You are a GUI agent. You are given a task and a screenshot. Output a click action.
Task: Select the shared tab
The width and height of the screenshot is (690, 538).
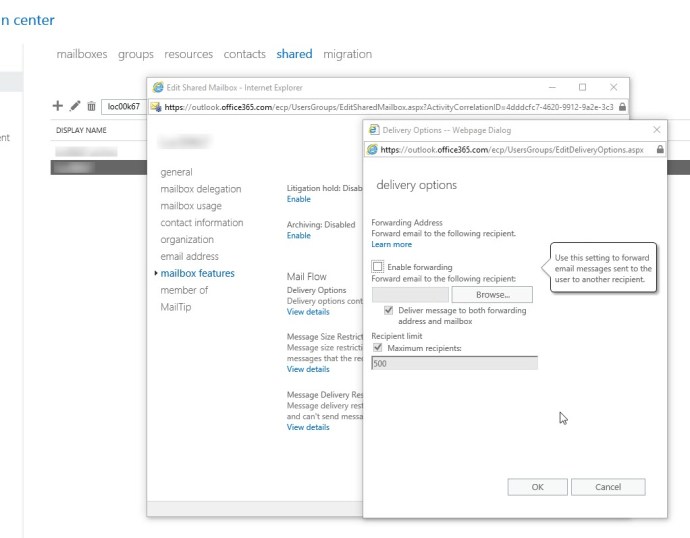tap(294, 54)
